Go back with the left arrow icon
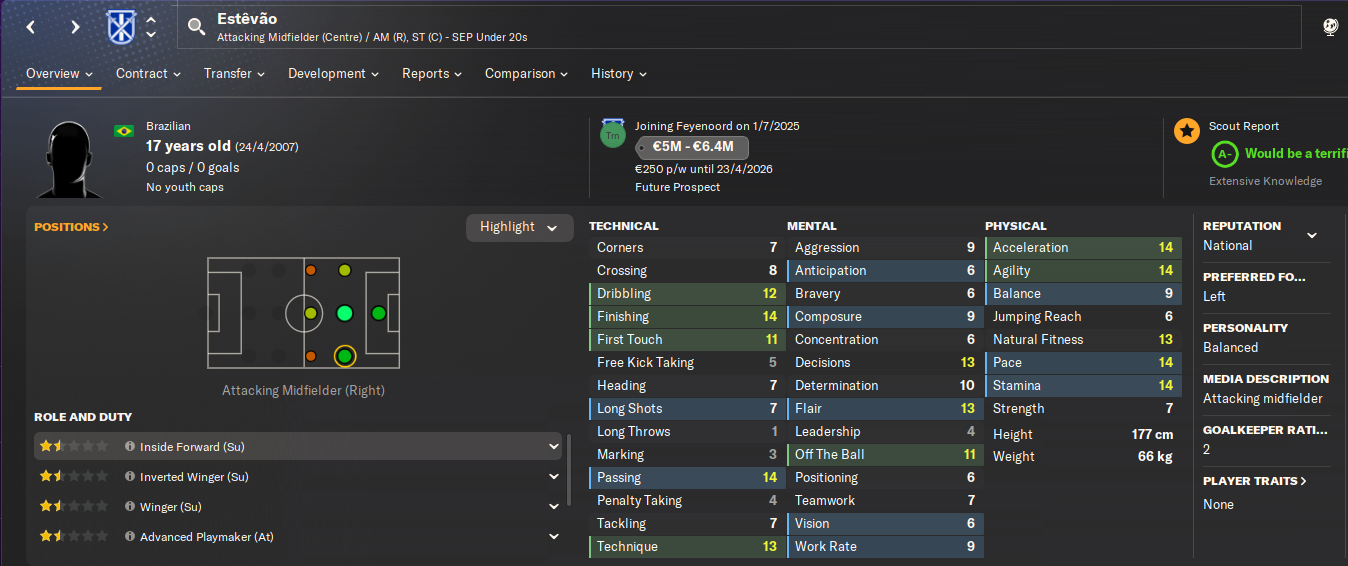The height and width of the screenshot is (566, 1348). [31, 27]
